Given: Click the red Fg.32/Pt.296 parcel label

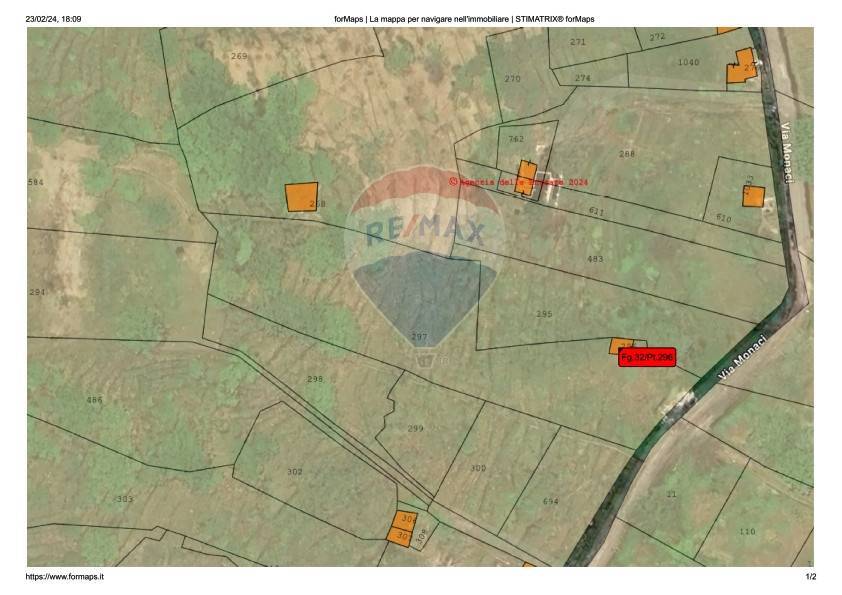Looking at the screenshot, I should [647, 358].
